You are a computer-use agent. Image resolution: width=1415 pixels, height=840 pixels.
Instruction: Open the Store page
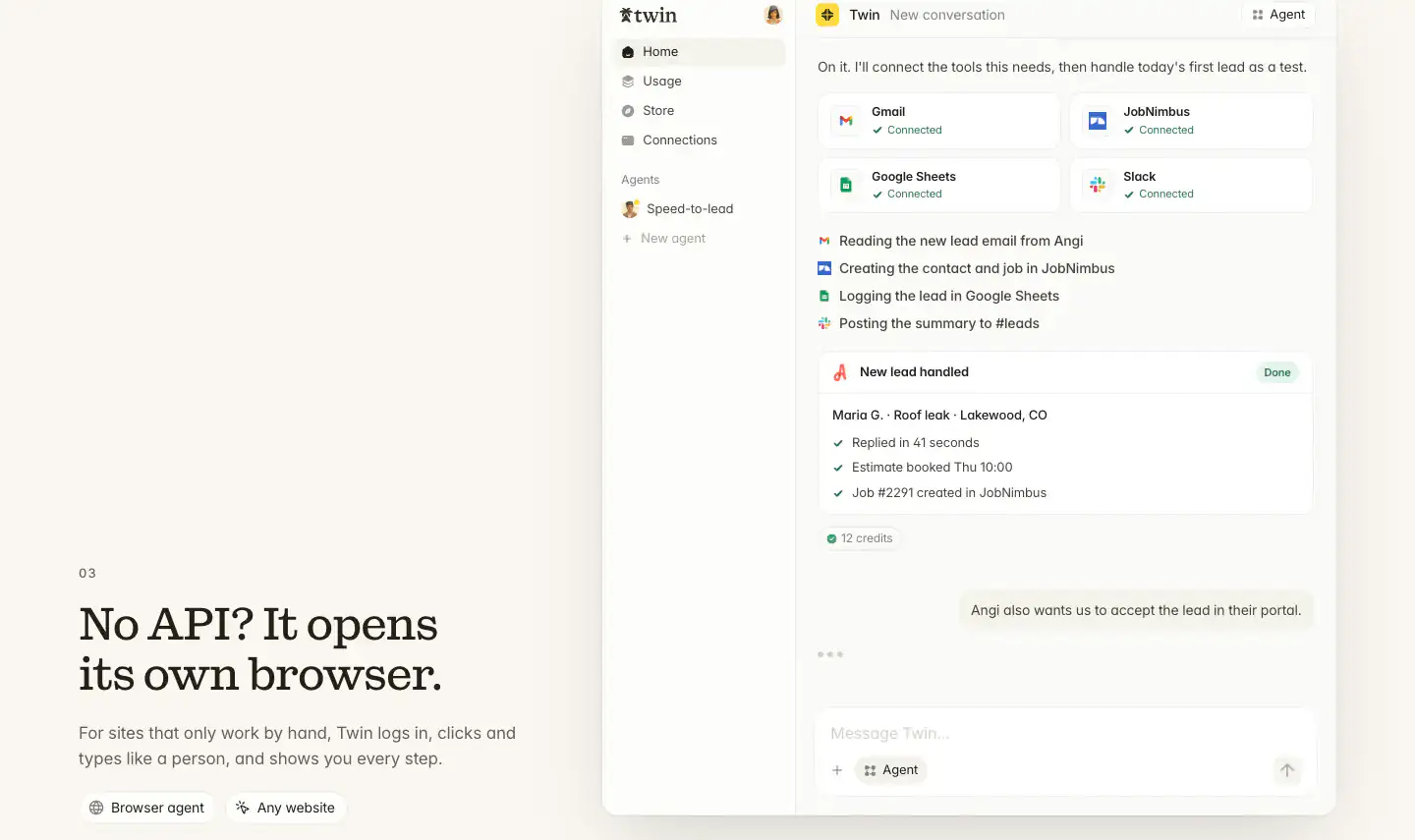700,111
